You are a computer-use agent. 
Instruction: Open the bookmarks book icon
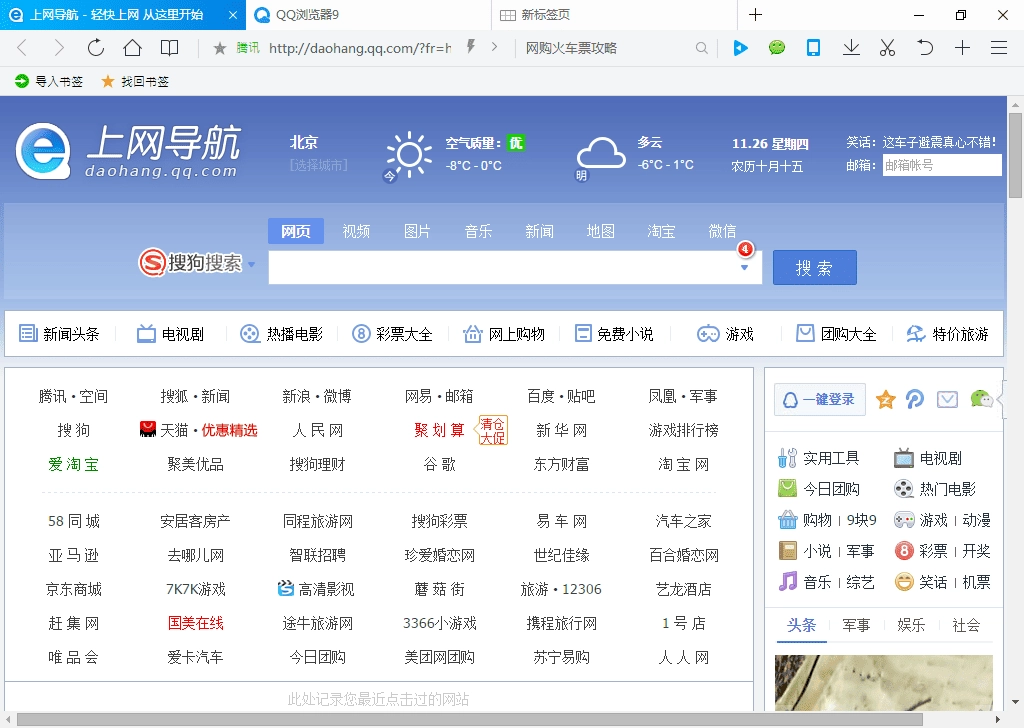coord(169,48)
